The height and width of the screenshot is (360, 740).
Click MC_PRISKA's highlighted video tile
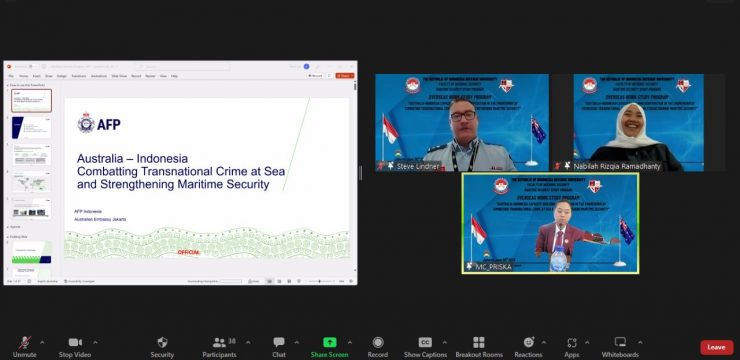(x=550, y=223)
